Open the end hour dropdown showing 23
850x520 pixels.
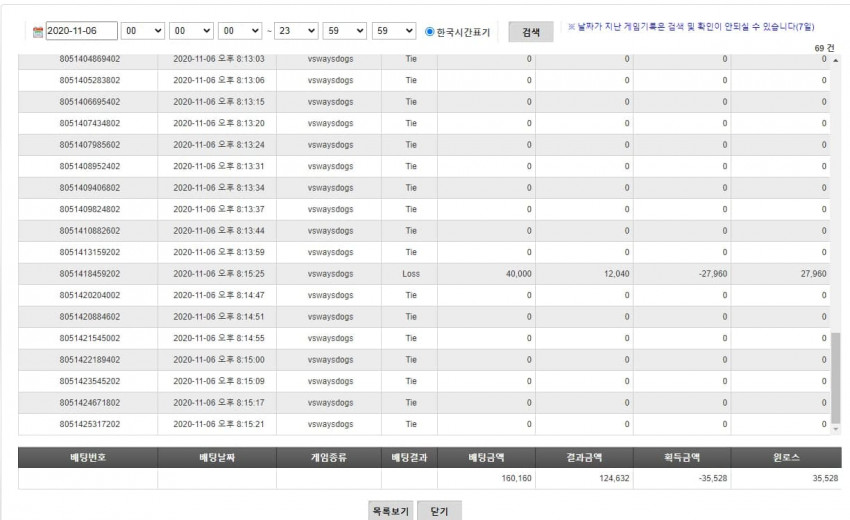click(x=296, y=31)
